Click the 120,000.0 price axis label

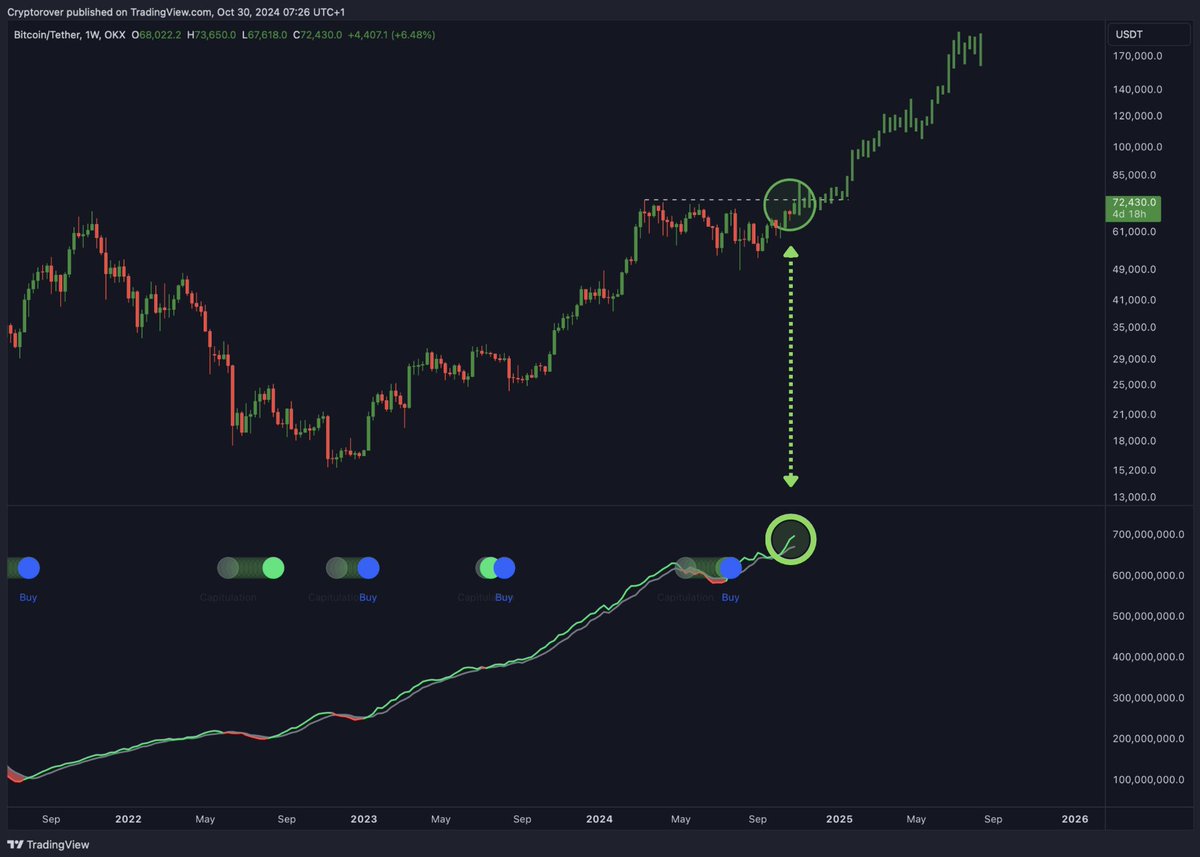pyautogui.click(x=1139, y=116)
